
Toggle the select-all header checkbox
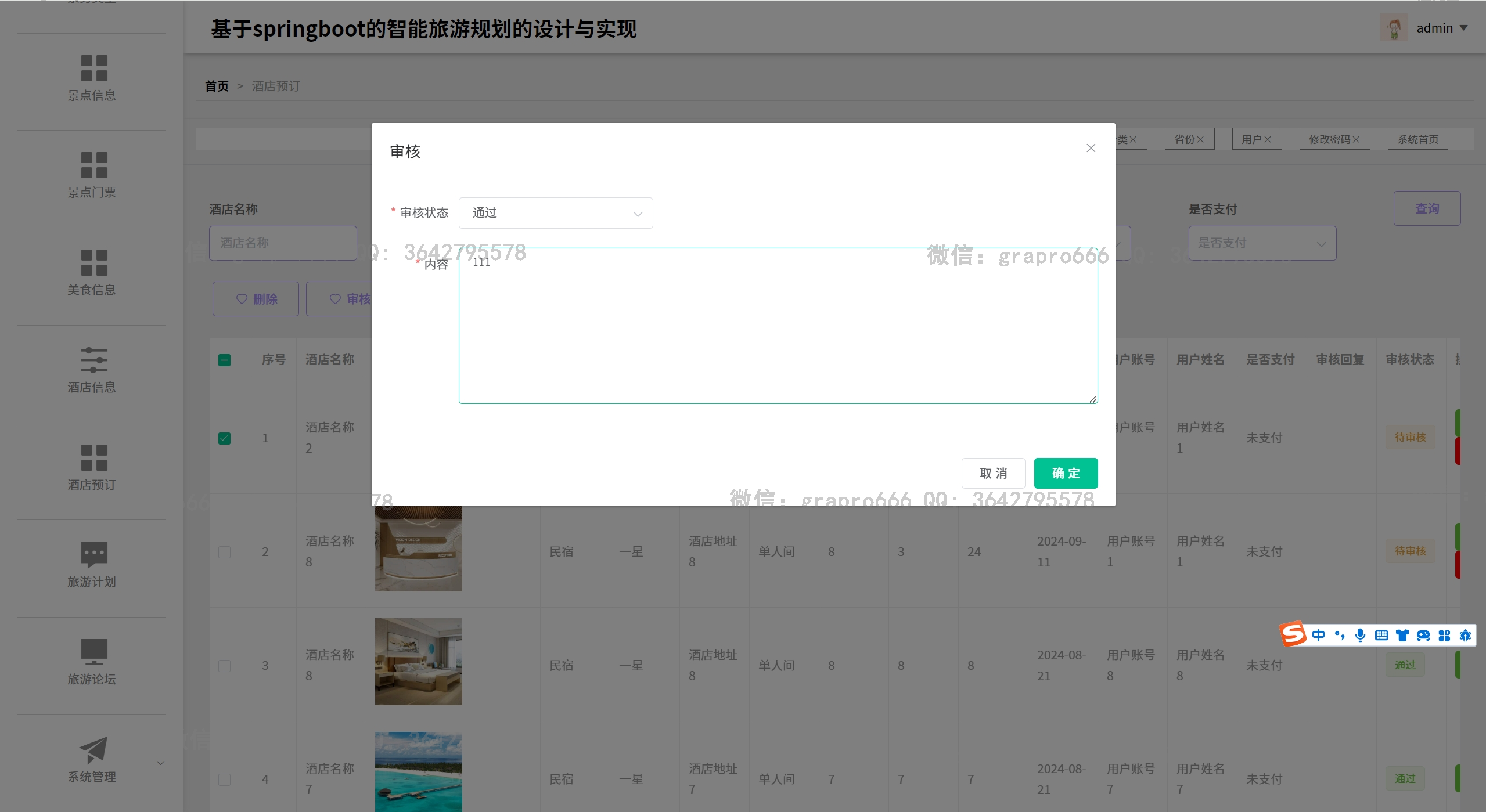click(224, 360)
